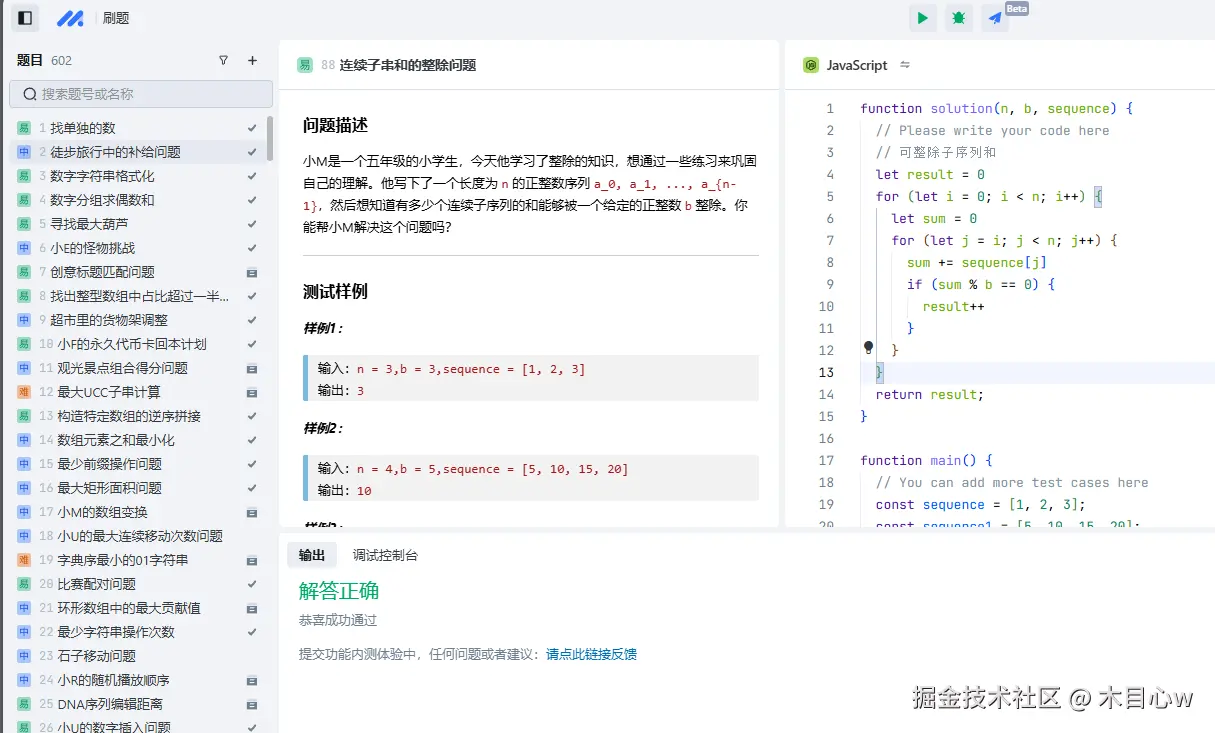Screen dimensions: 1215x733
Task: Click the 搜索题号或名称 search box
Action: click(140, 93)
